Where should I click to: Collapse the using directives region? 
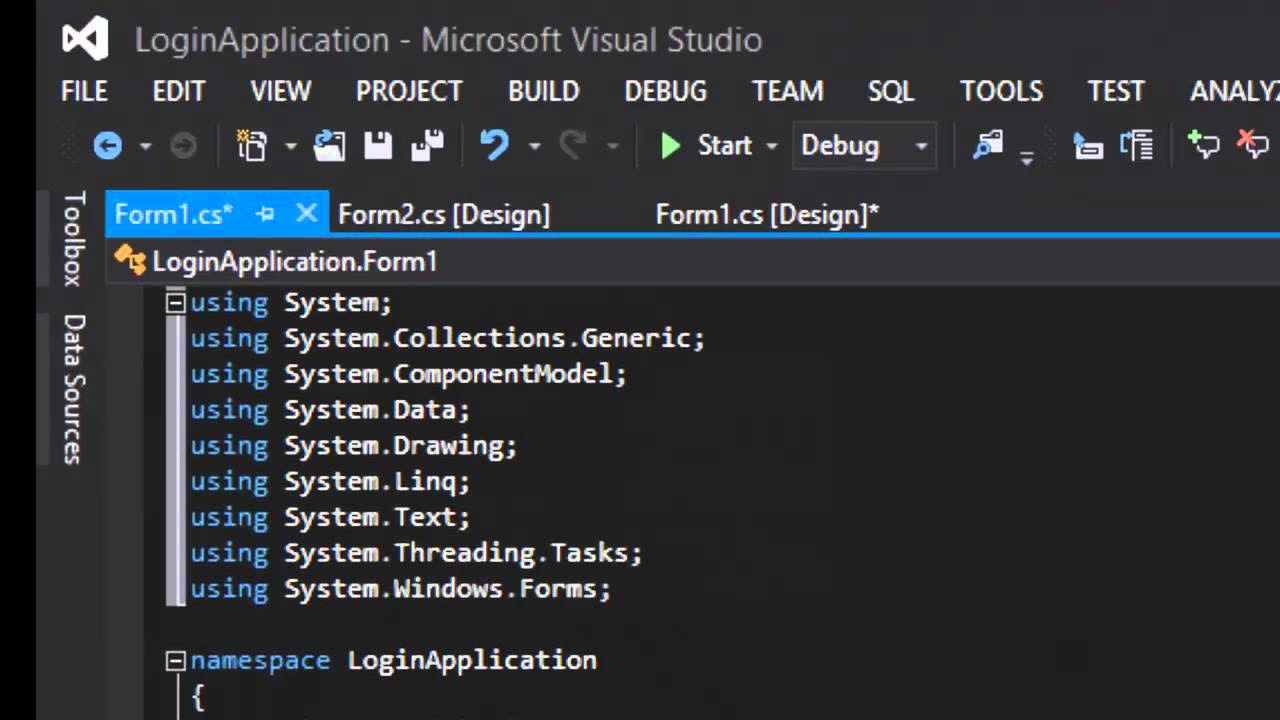click(175, 302)
